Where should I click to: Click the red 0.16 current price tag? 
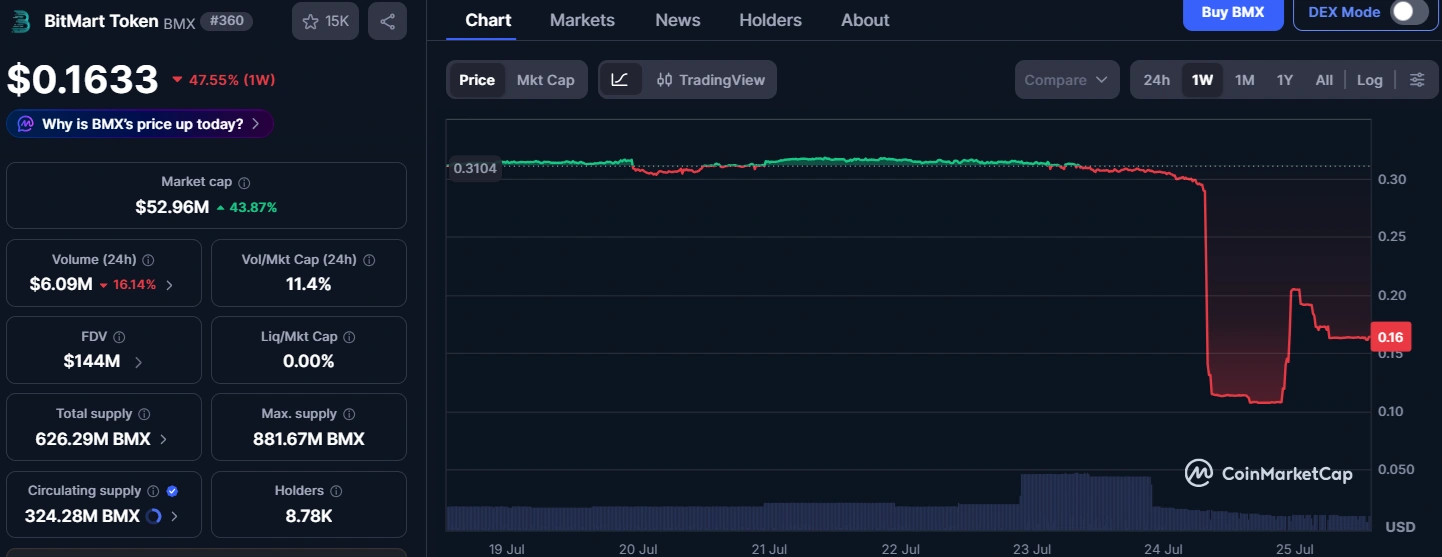click(1390, 337)
